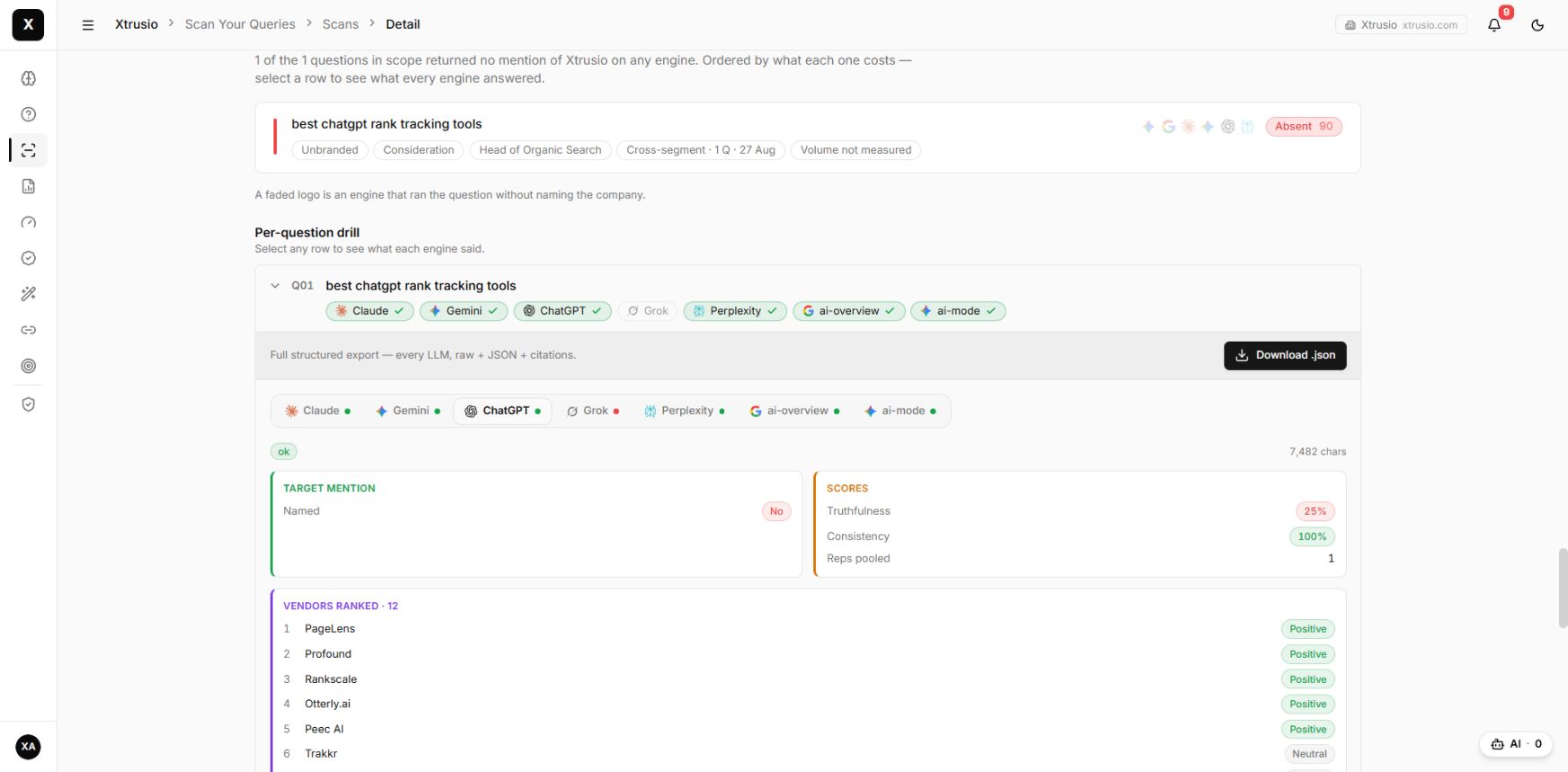Click the Xtrusio breadcrumb

click(137, 24)
